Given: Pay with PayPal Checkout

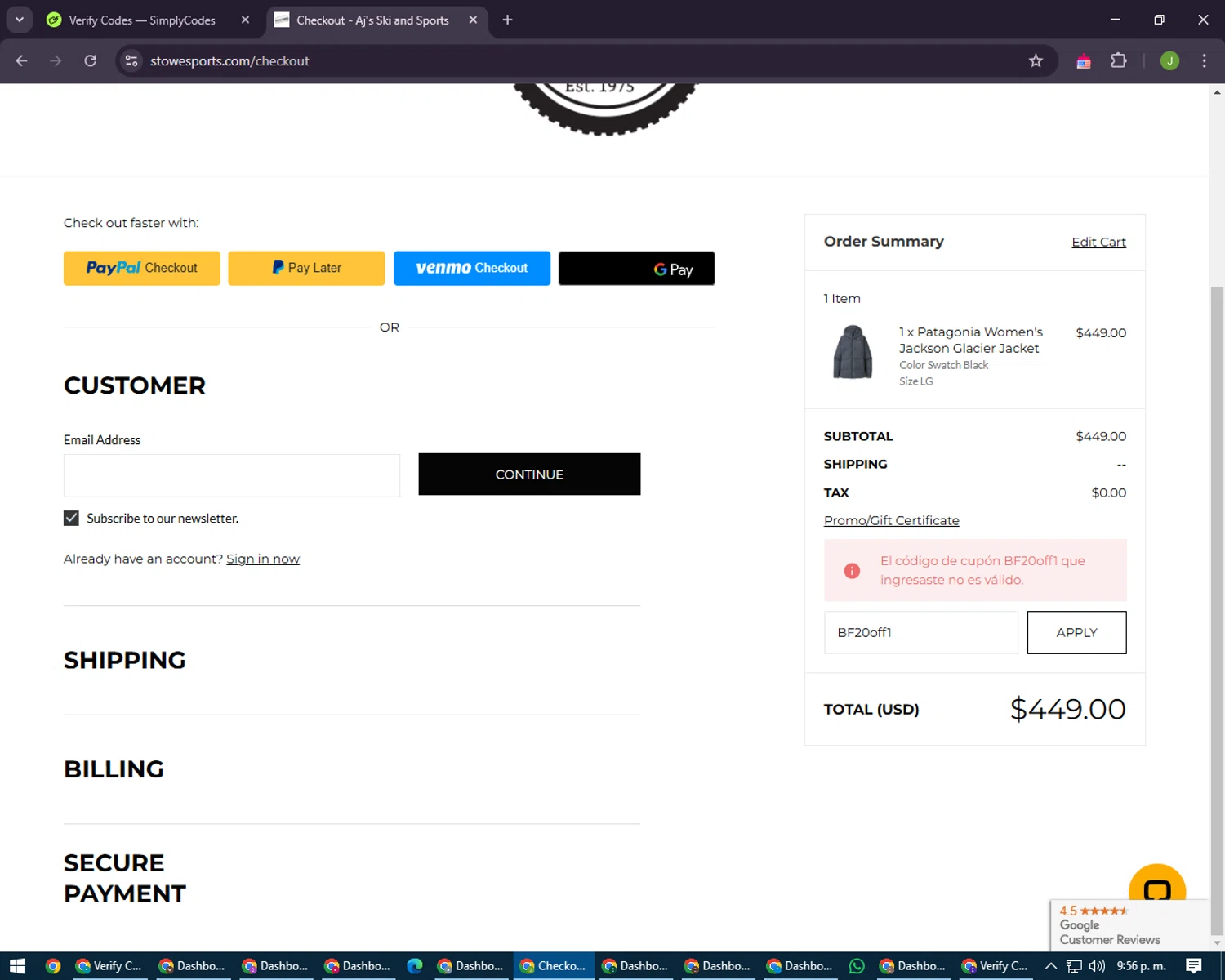Looking at the screenshot, I should tap(142, 268).
